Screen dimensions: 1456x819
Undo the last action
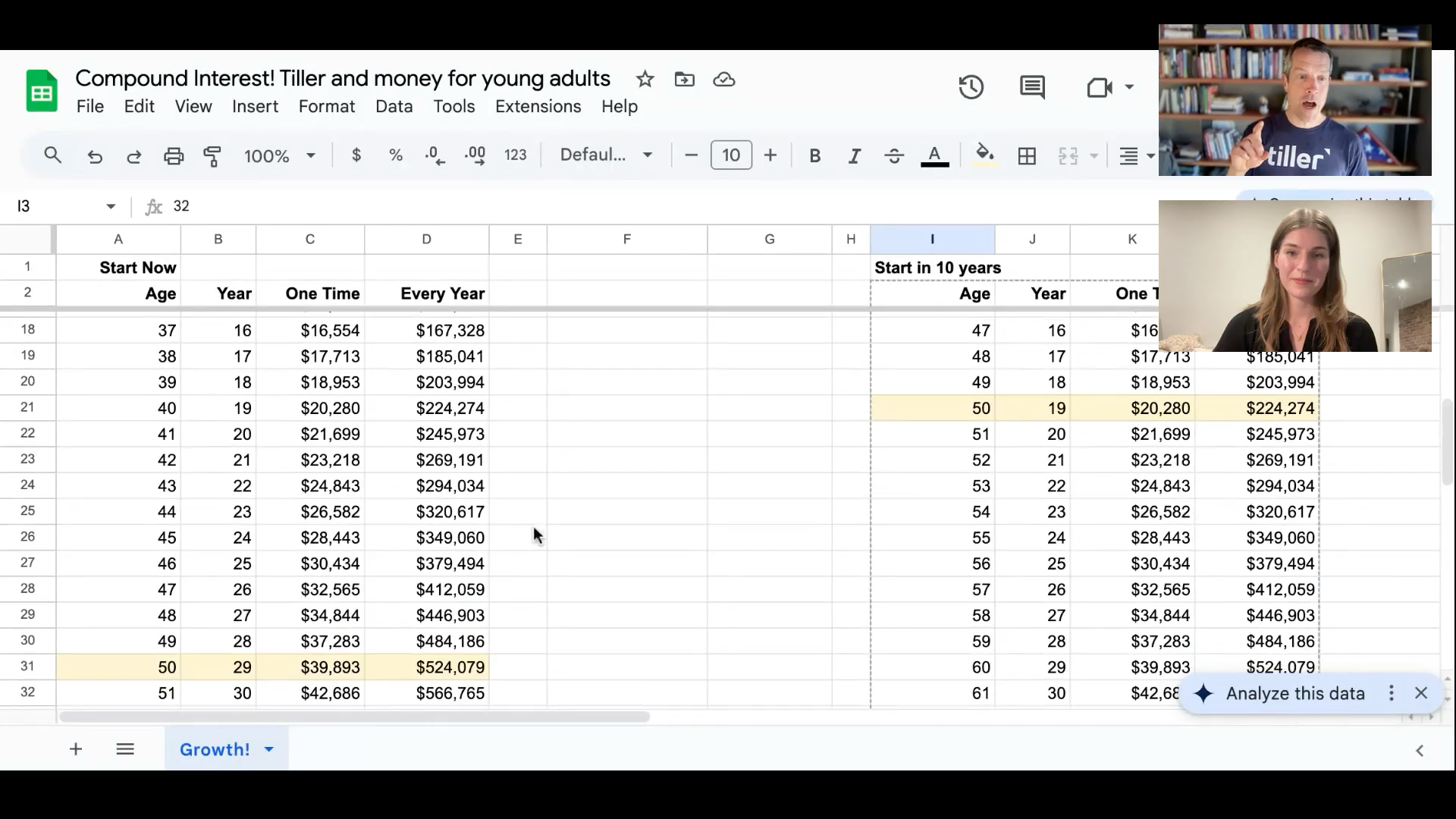95,156
